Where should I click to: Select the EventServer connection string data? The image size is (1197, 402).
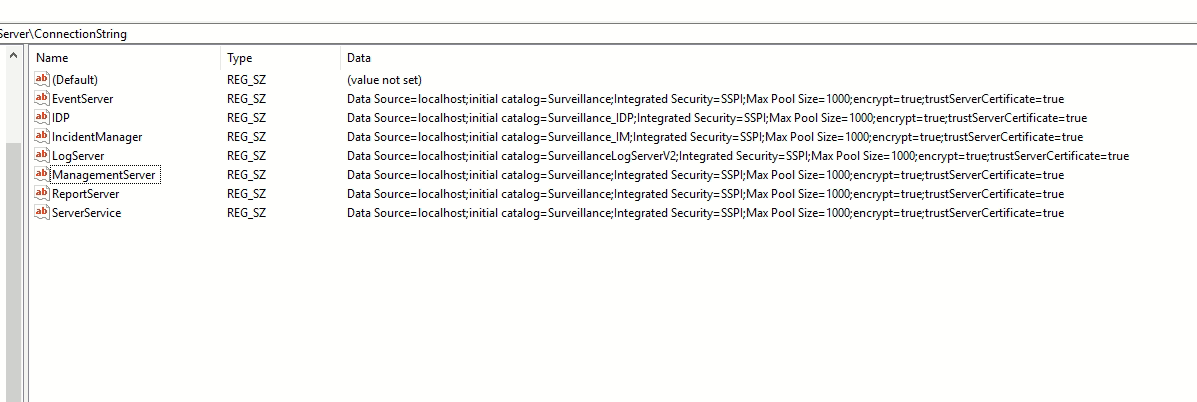coord(705,99)
